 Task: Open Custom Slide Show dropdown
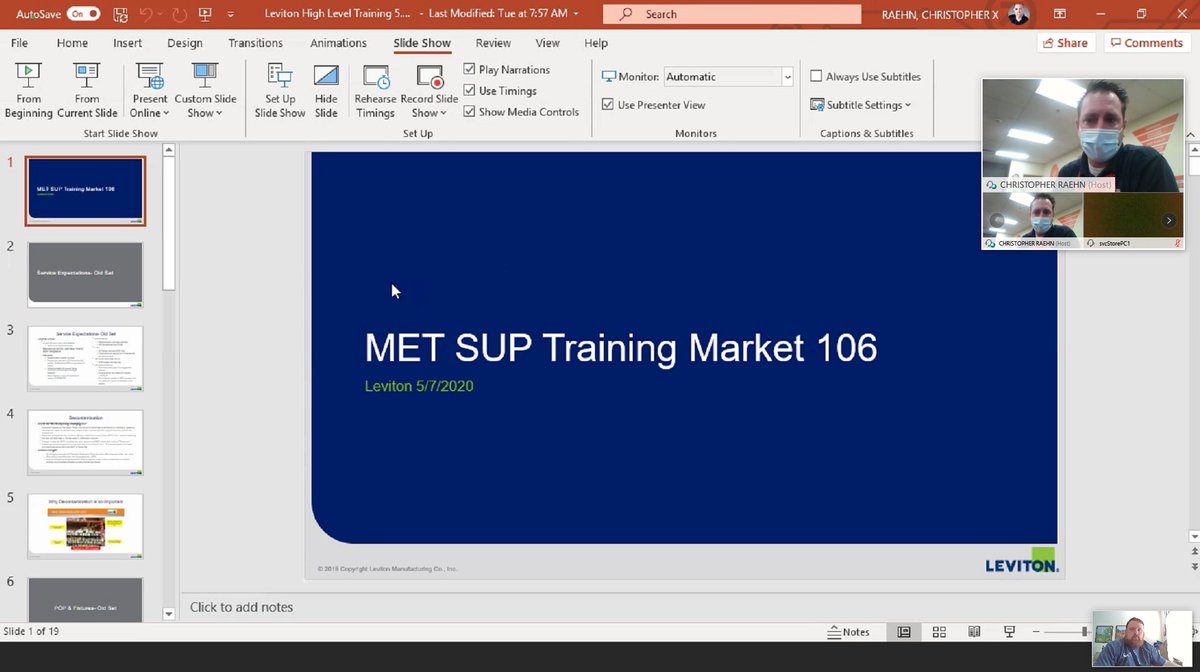coord(205,90)
